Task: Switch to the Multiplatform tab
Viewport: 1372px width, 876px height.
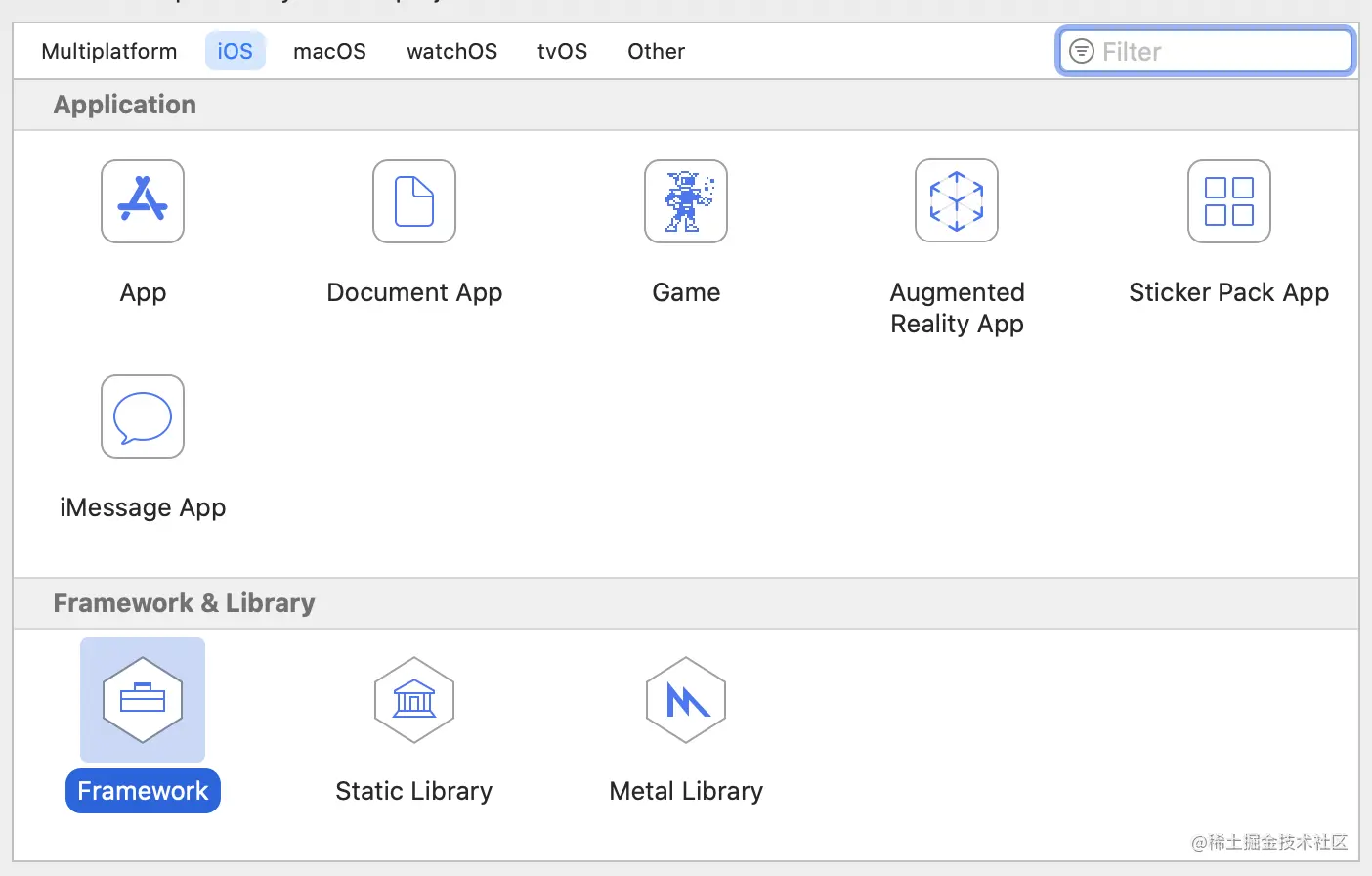Action: (x=109, y=51)
